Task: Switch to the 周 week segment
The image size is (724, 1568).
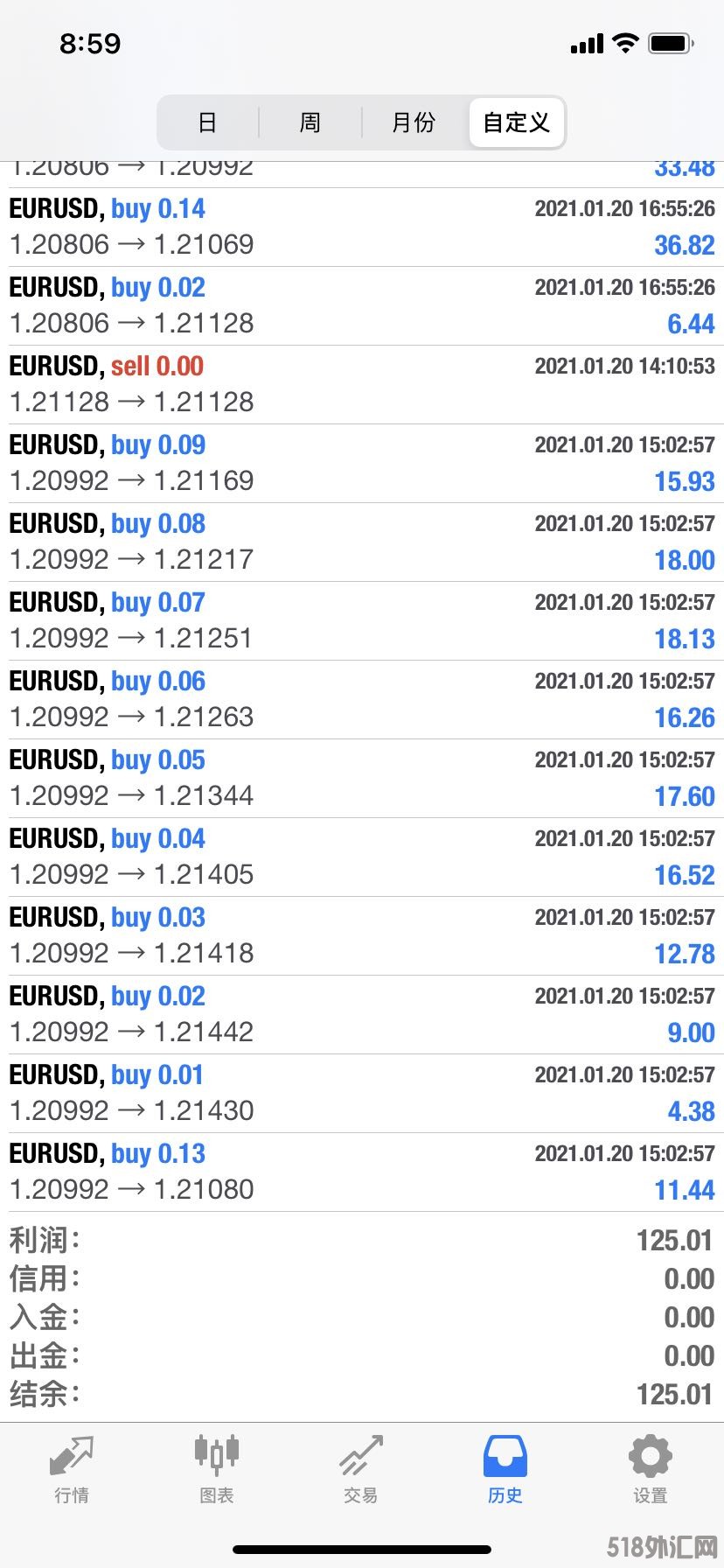Action: tap(310, 122)
